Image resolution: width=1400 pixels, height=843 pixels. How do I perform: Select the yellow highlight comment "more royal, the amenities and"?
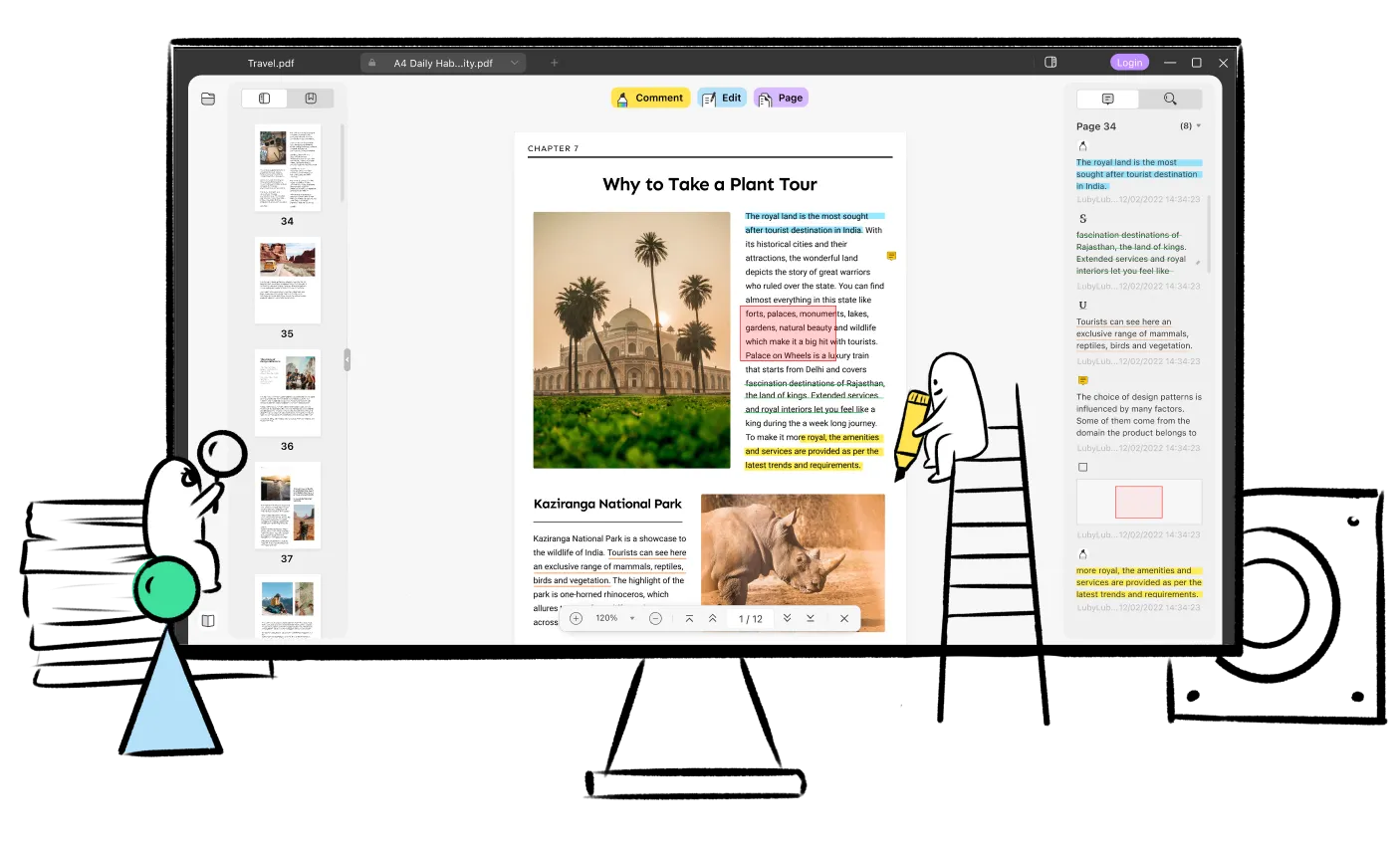1139,582
